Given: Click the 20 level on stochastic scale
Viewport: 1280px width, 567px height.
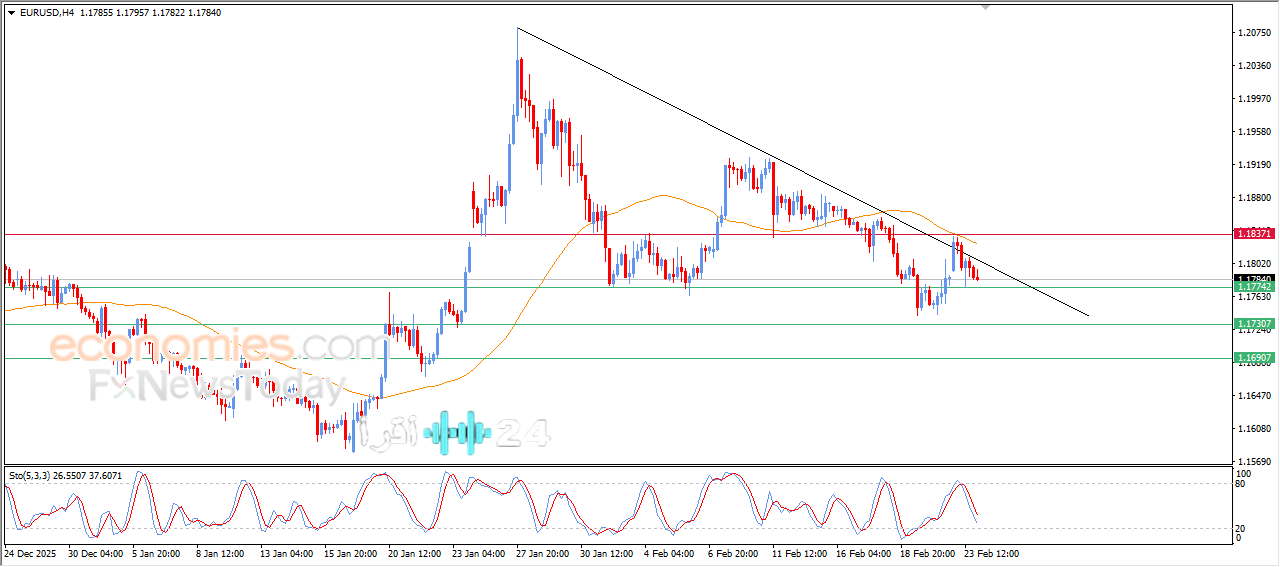Looking at the screenshot, I should point(1242,527).
